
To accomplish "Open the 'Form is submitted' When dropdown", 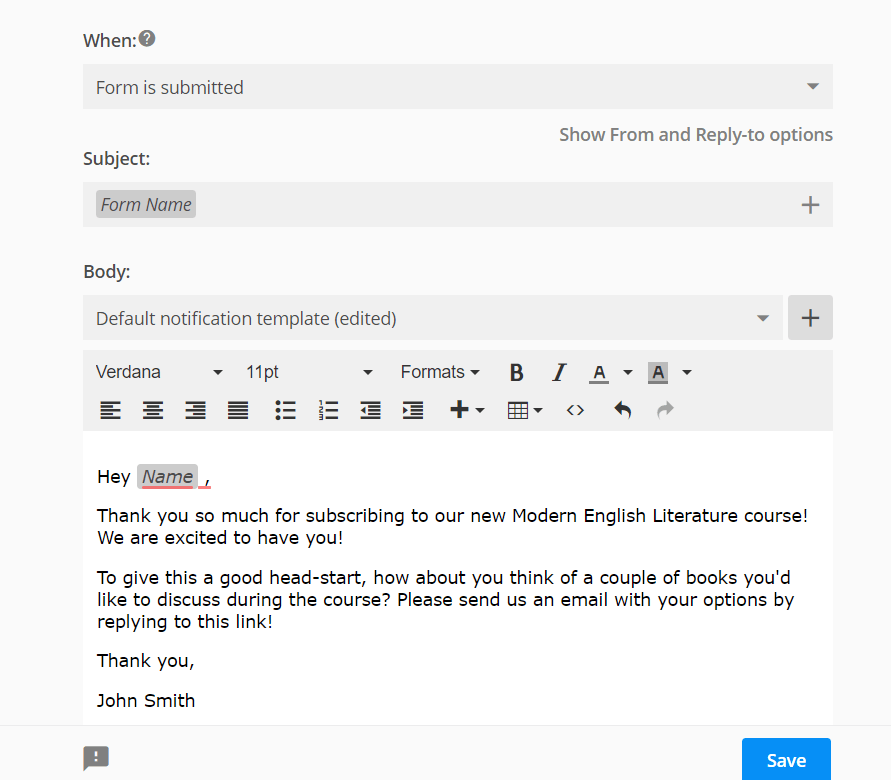I will click(457, 86).
